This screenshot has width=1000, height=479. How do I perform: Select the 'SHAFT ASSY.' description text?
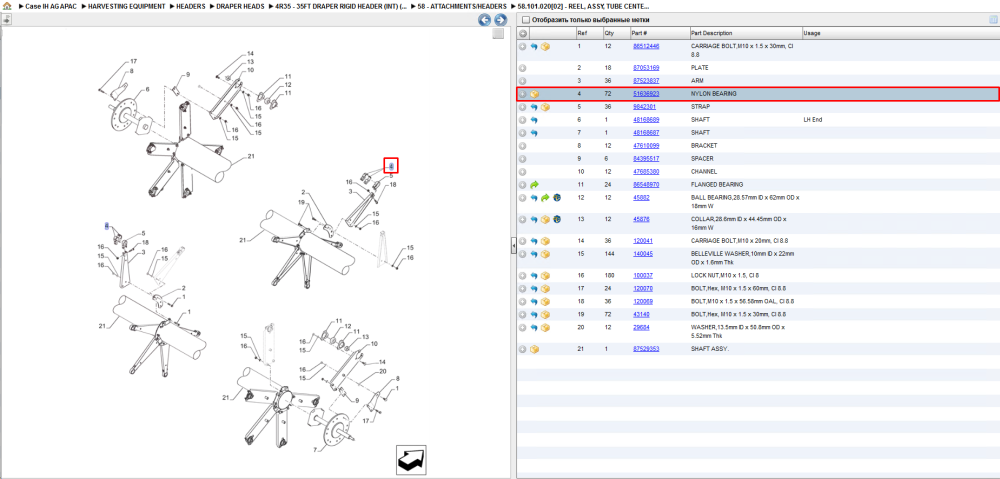pyautogui.click(x=710, y=350)
